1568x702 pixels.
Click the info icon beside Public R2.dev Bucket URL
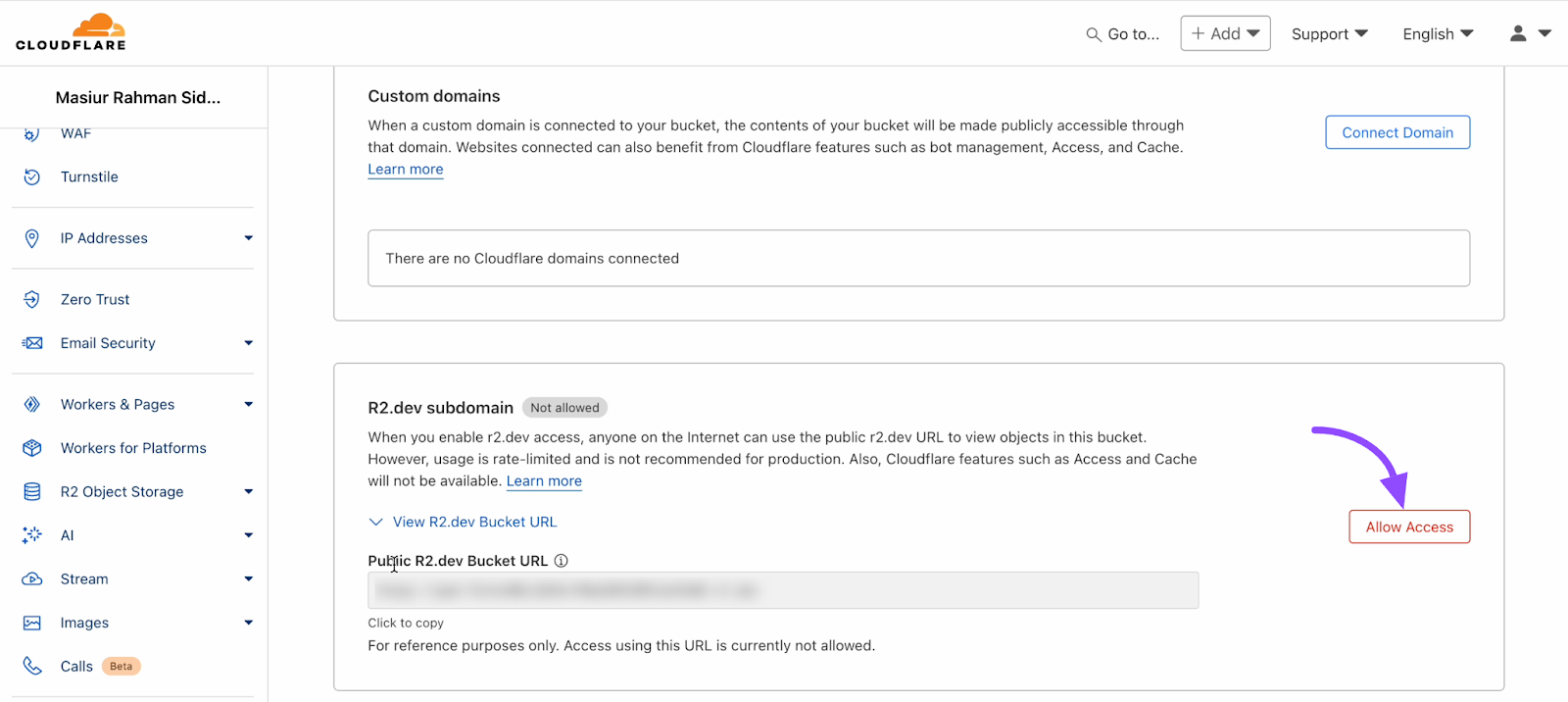tap(561, 561)
